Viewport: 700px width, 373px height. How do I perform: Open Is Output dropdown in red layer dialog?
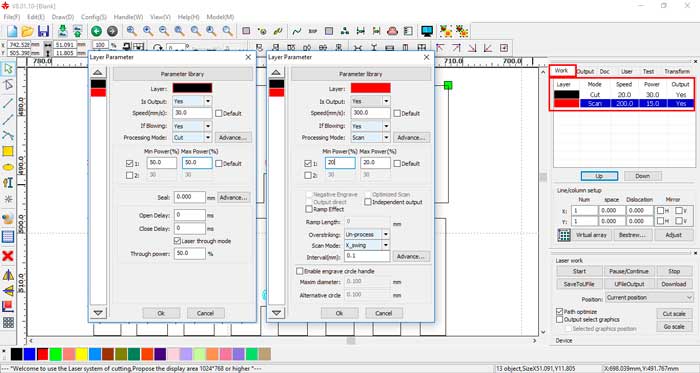(386, 101)
